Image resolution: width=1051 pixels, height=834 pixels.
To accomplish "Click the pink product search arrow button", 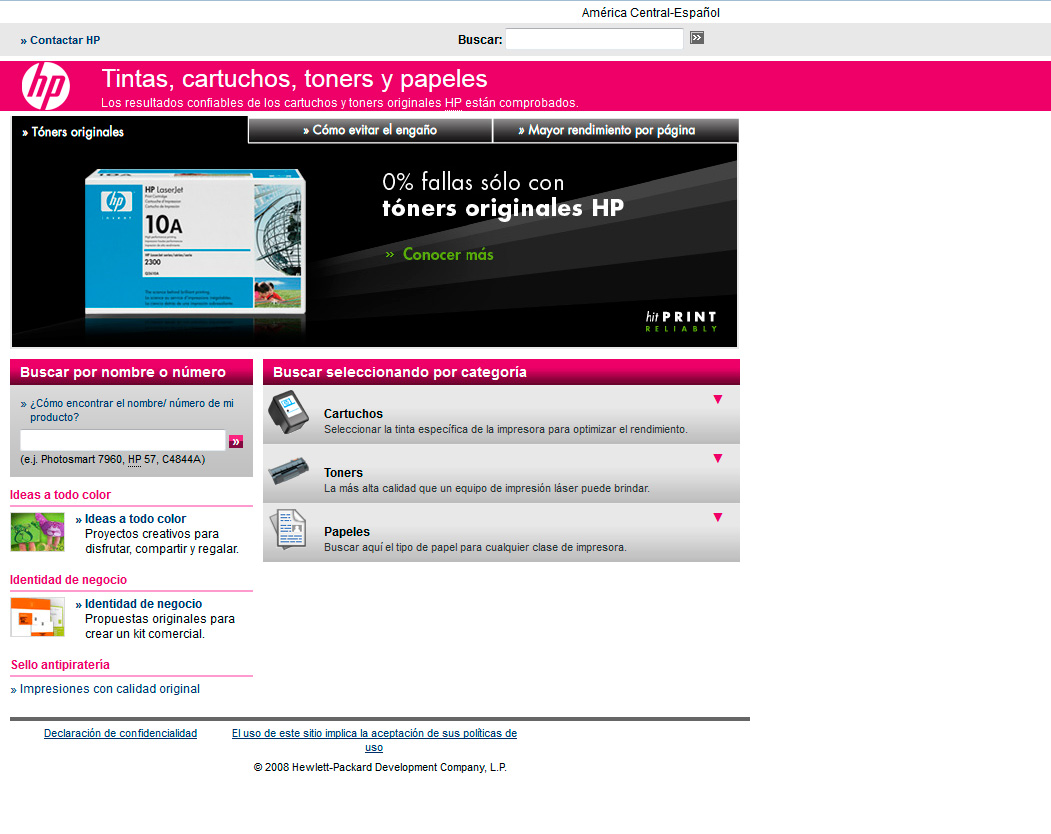I will tap(236, 441).
